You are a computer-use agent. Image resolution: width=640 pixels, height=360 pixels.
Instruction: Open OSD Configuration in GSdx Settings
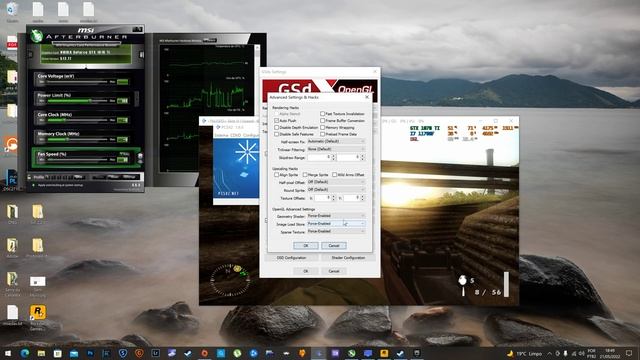click(x=291, y=258)
